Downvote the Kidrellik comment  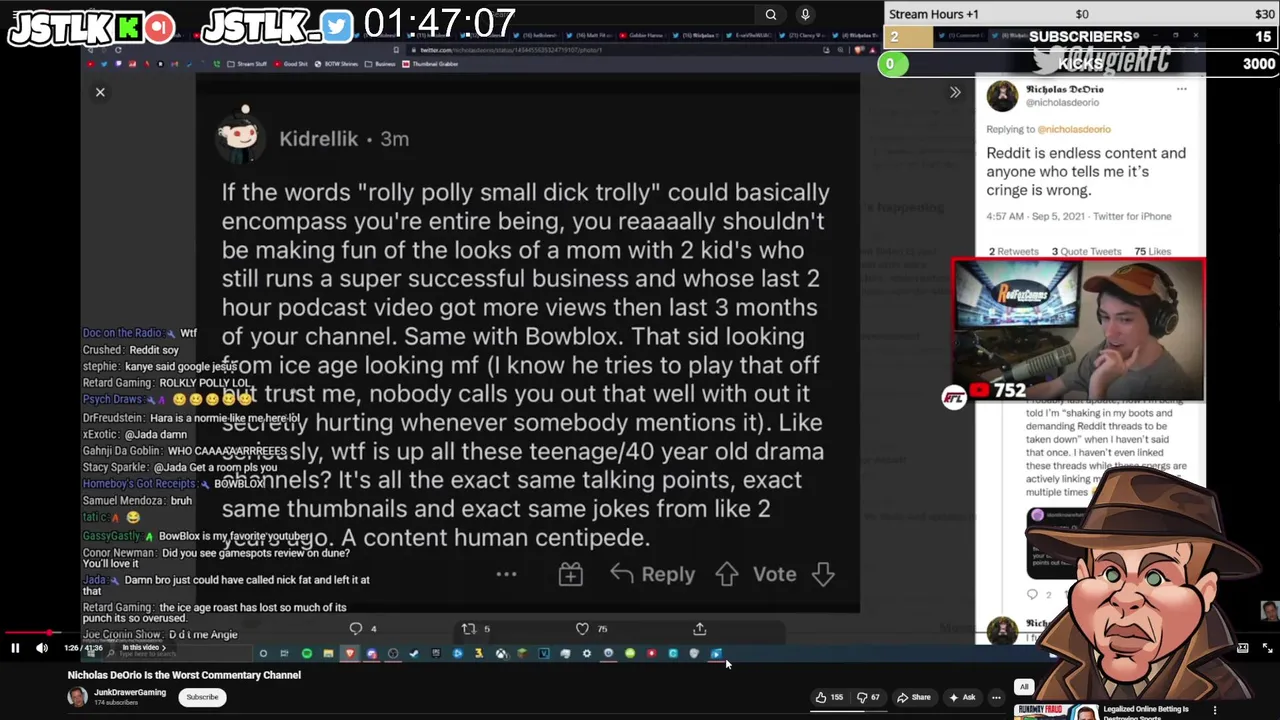point(823,574)
